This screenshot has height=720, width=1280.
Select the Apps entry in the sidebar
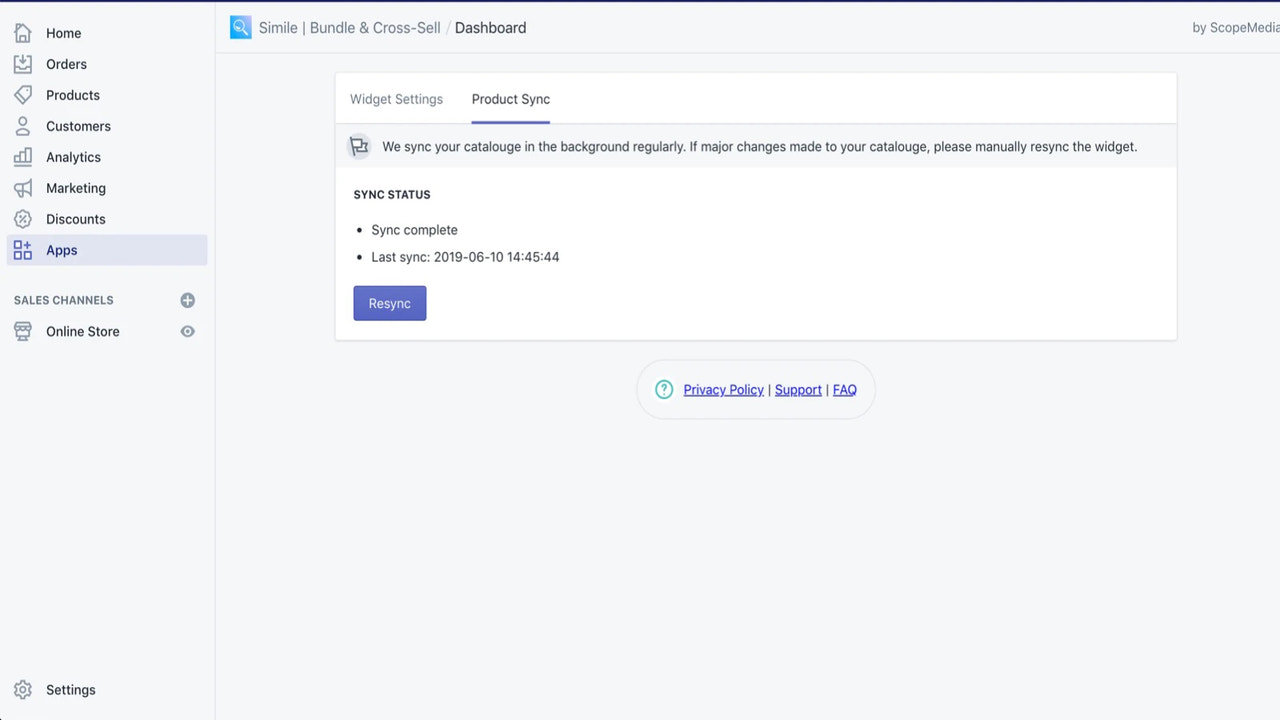coord(61,250)
